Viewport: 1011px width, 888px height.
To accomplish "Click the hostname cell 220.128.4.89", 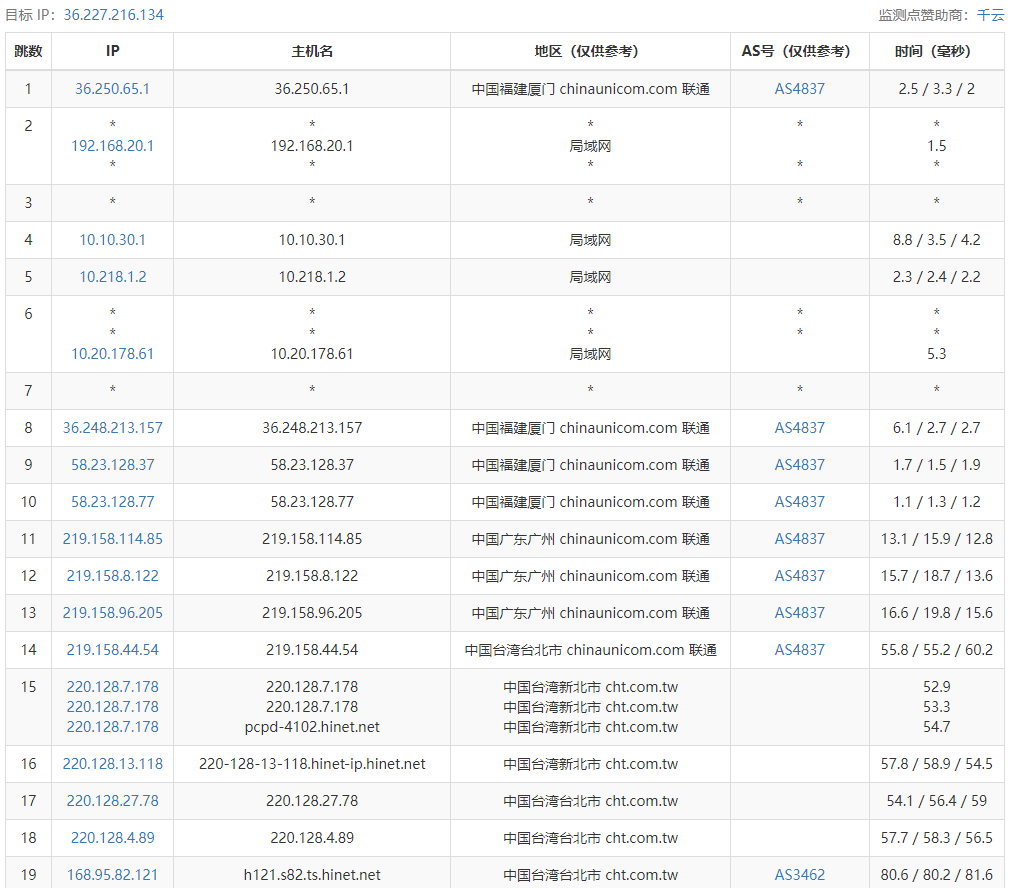I will coord(312,838).
